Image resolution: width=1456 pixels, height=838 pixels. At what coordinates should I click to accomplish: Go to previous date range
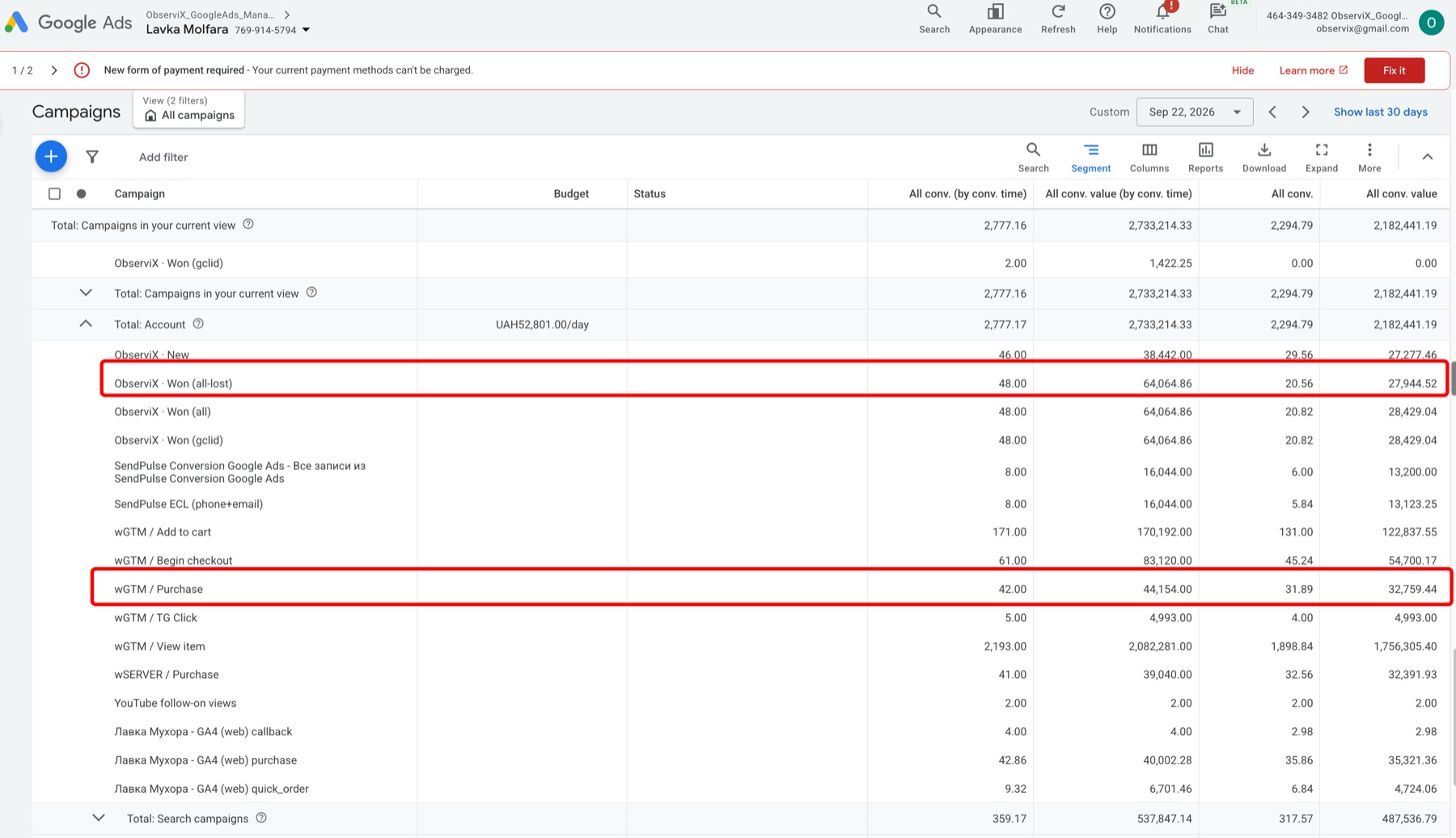pyautogui.click(x=1272, y=112)
